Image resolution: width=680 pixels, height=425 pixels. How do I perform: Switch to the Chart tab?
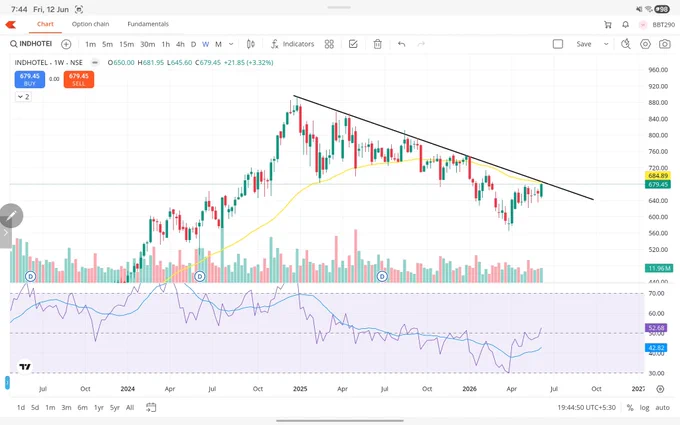pyautogui.click(x=45, y=24)
